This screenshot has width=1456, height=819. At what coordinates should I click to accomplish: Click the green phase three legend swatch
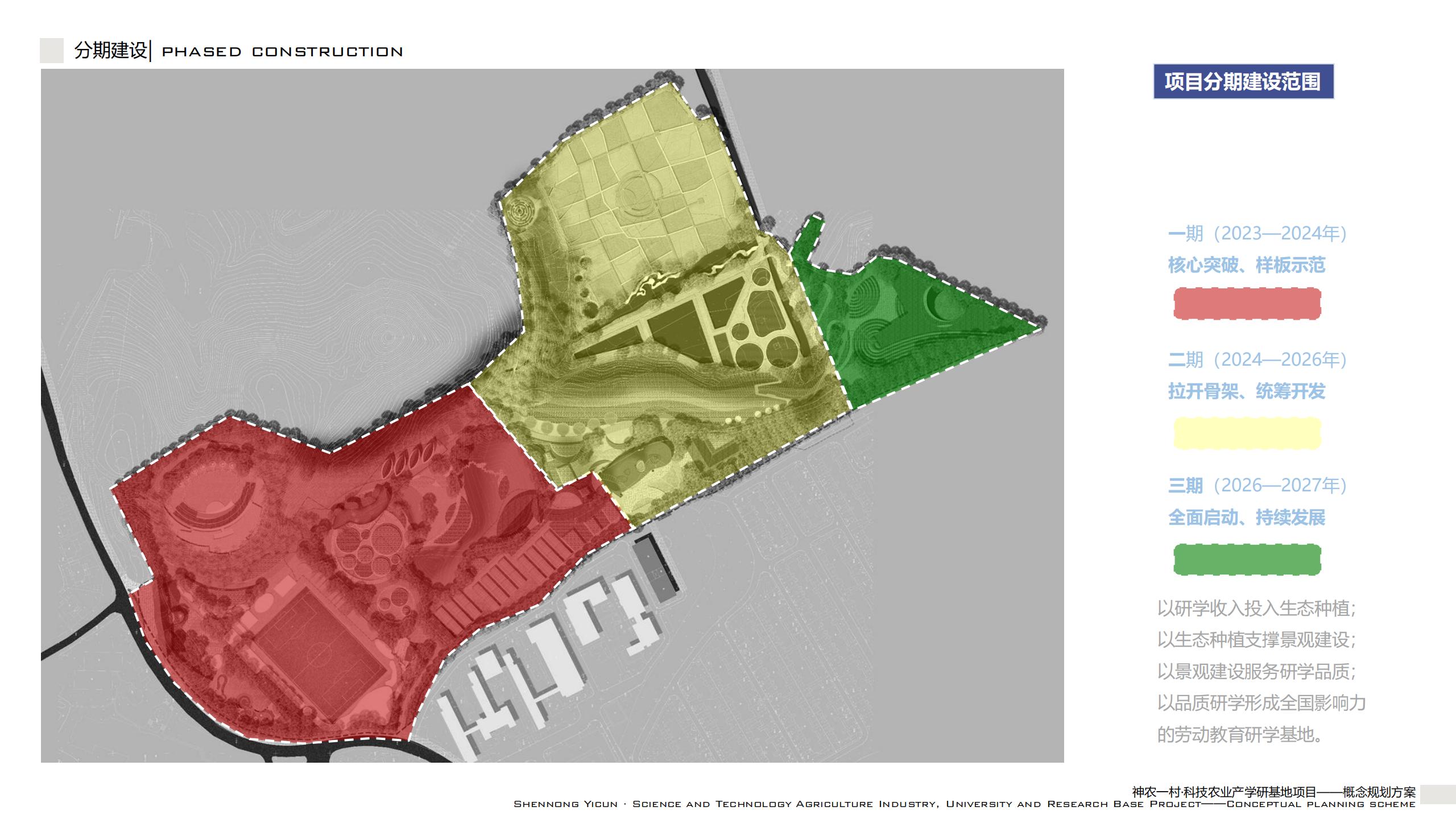coord(1247,560)
